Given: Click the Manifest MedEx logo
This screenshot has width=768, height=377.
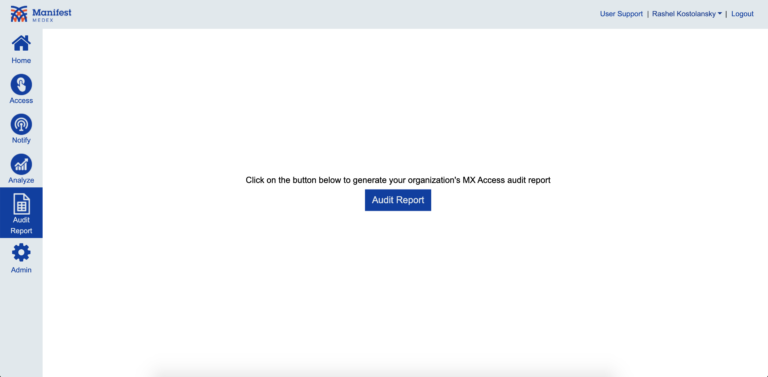Looking at the screenshot, I should click(x=41, y=14).
